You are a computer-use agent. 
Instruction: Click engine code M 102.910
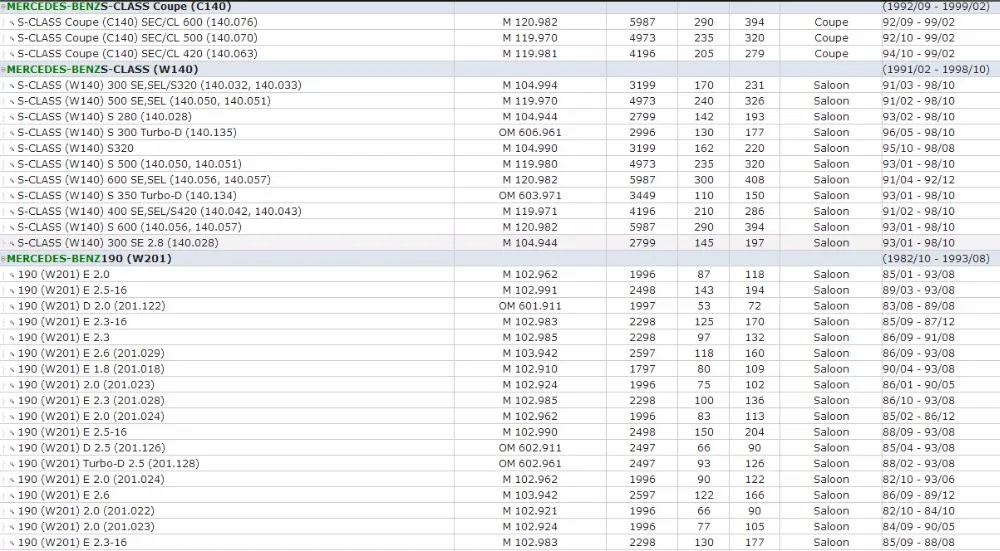coord(530,369)
